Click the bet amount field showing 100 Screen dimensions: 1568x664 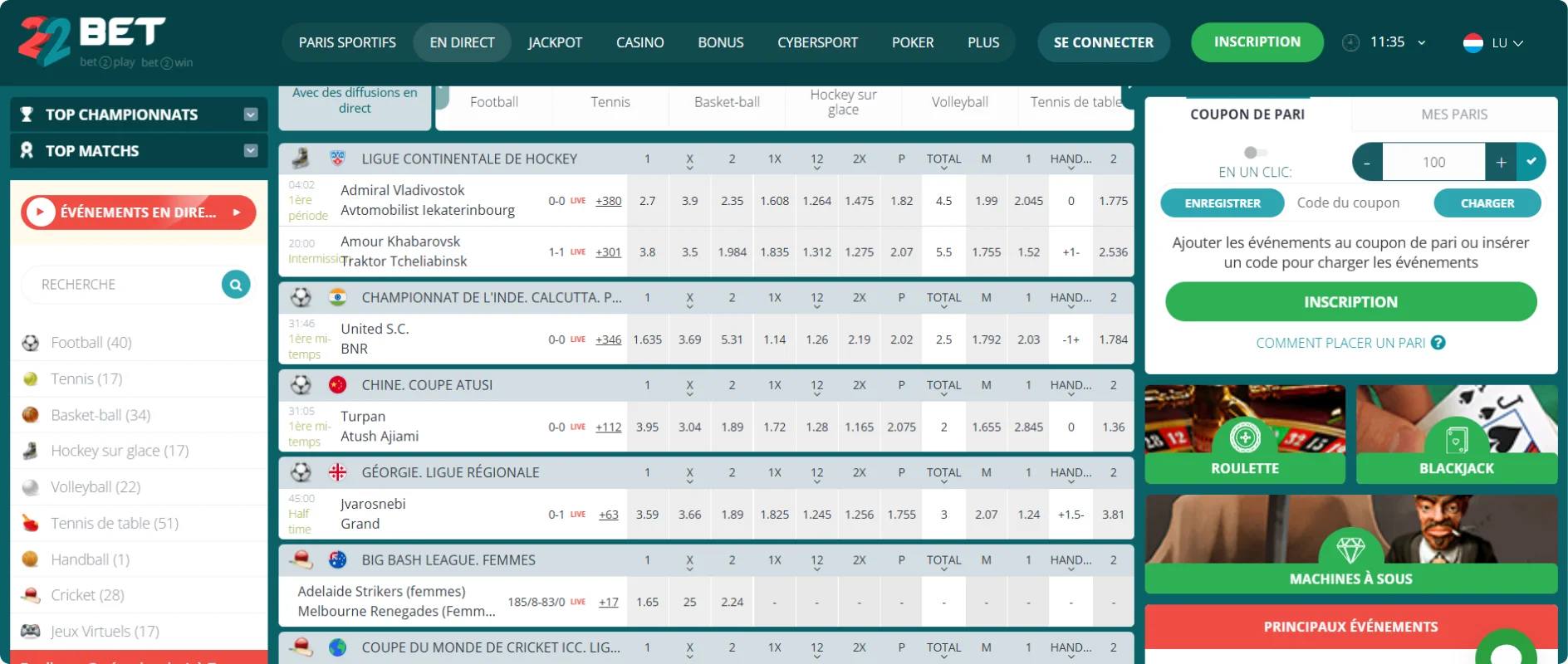[1434, 163]
